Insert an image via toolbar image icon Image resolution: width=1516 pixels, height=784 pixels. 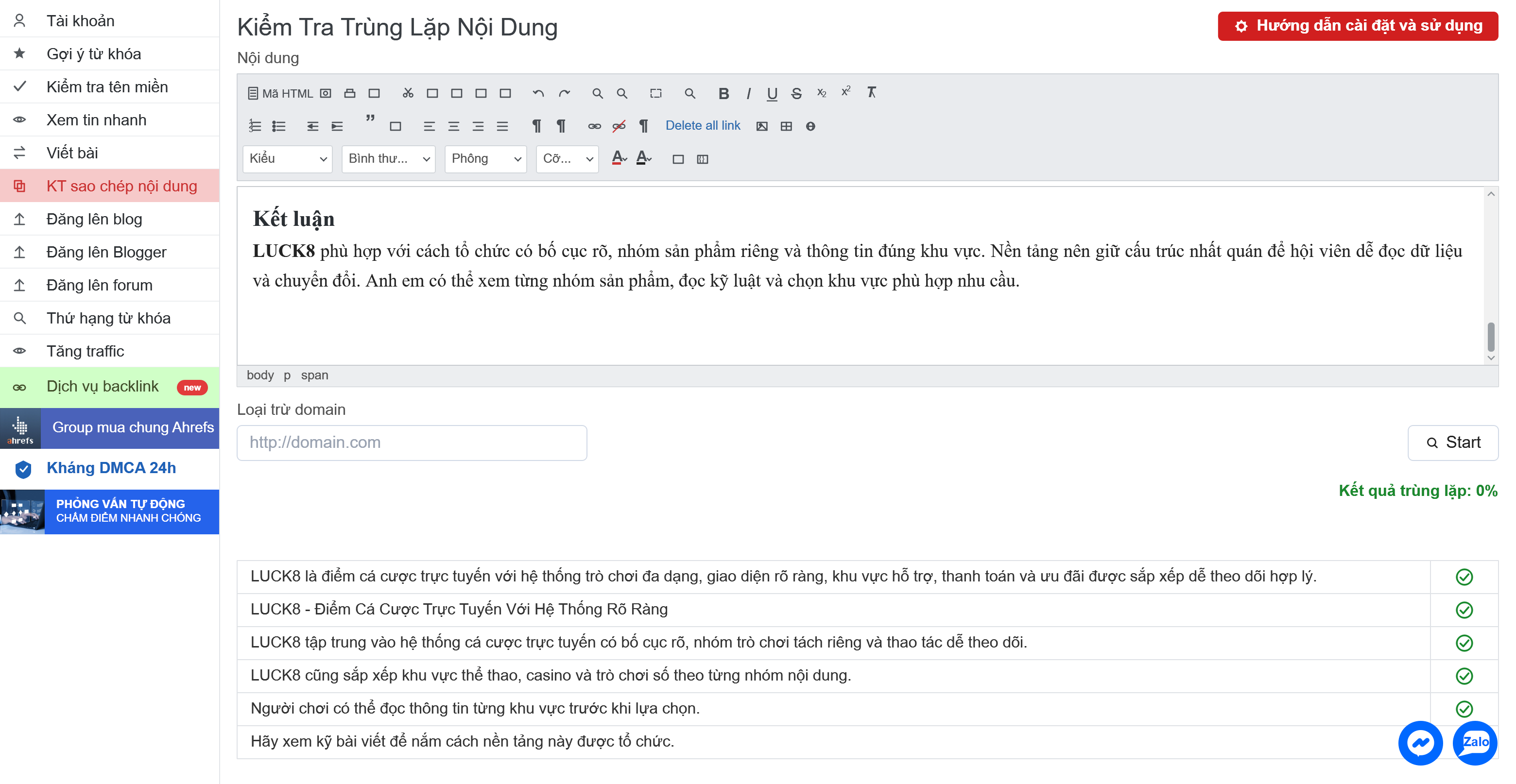pos(761,126)
